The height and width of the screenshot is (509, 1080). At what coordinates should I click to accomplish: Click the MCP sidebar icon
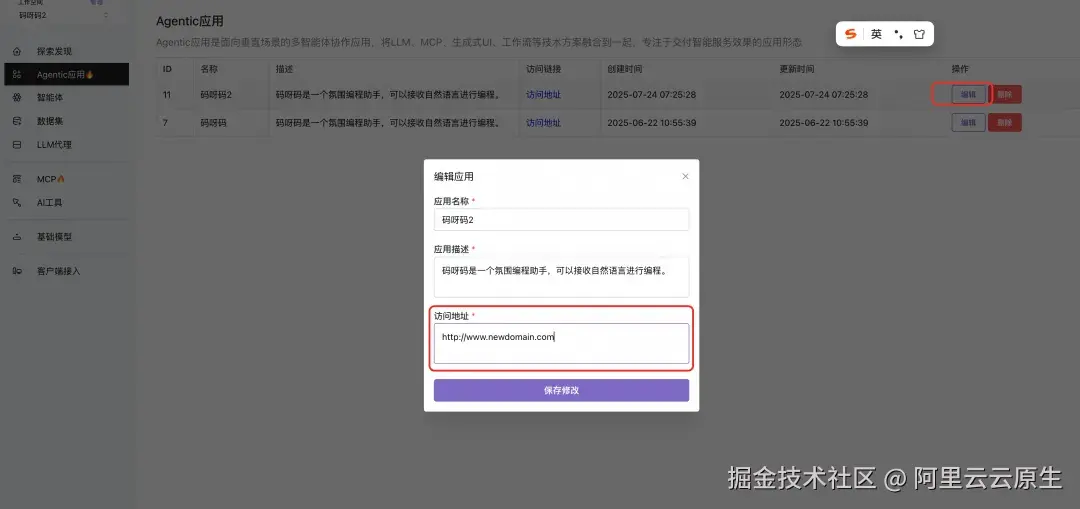coord(17,179)
